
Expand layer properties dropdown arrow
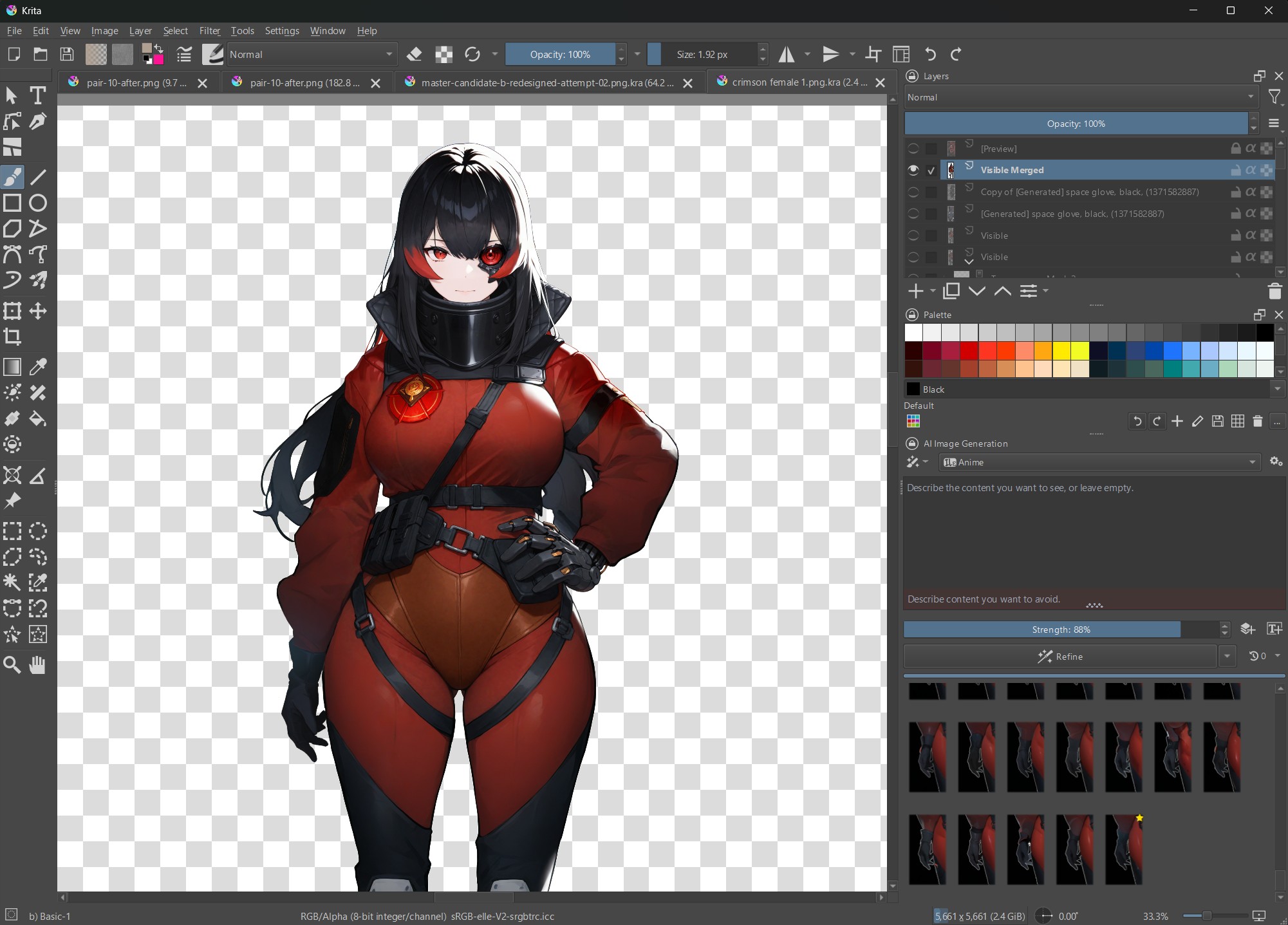tap(1045, 292)
